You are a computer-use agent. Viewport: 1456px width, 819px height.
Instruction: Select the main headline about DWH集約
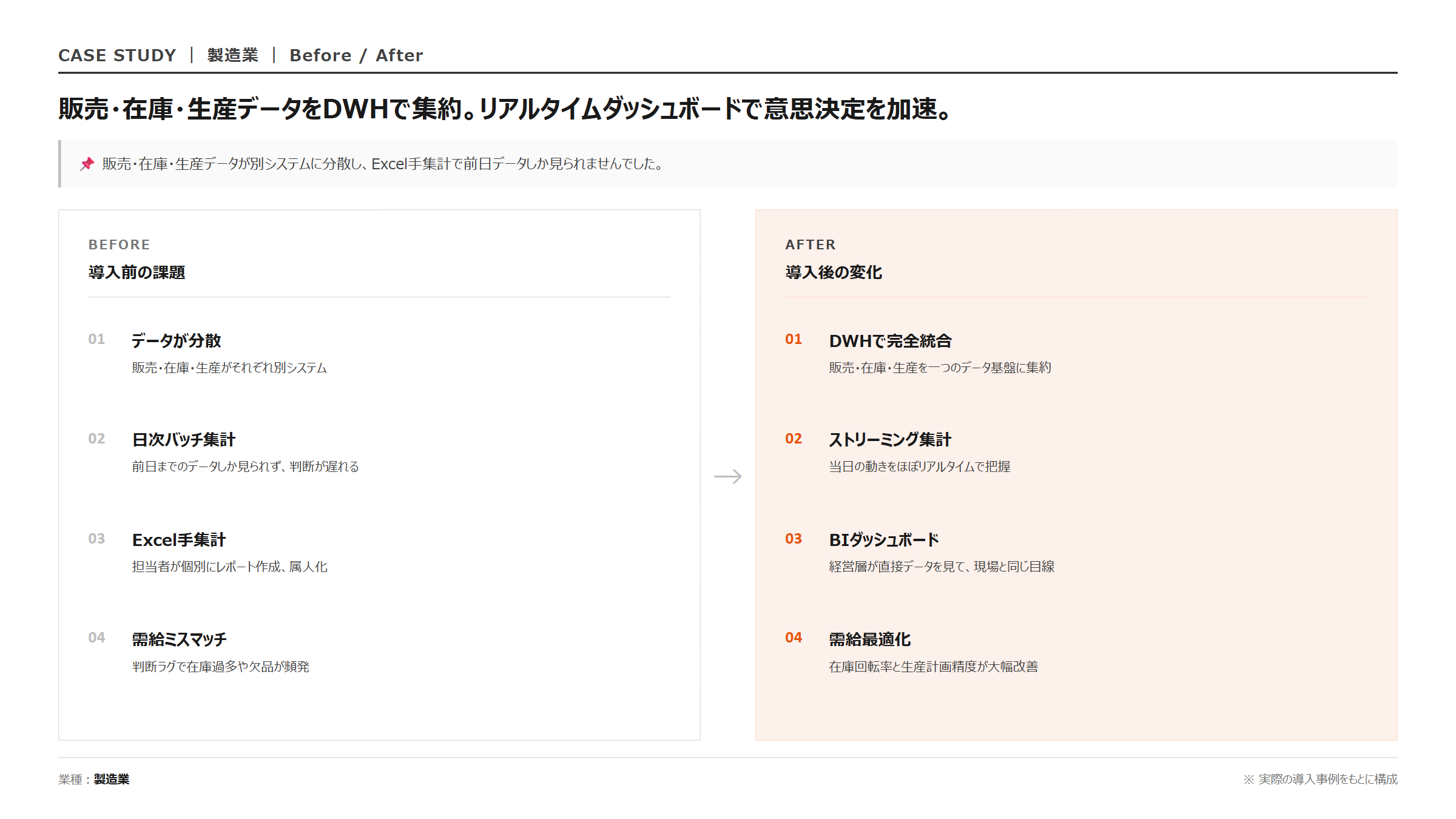tap(505, 109)
